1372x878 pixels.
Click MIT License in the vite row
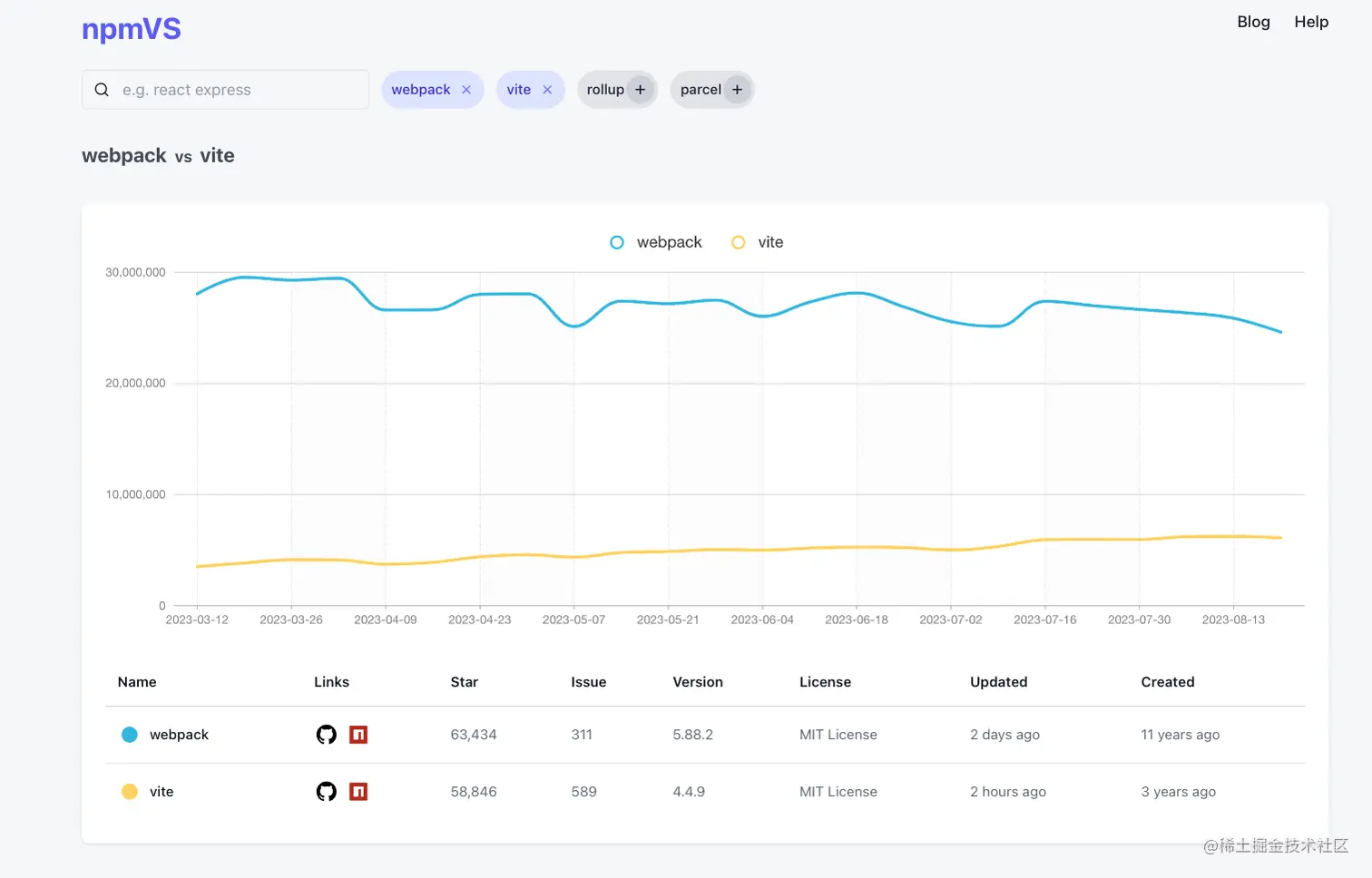pos(838,792)
